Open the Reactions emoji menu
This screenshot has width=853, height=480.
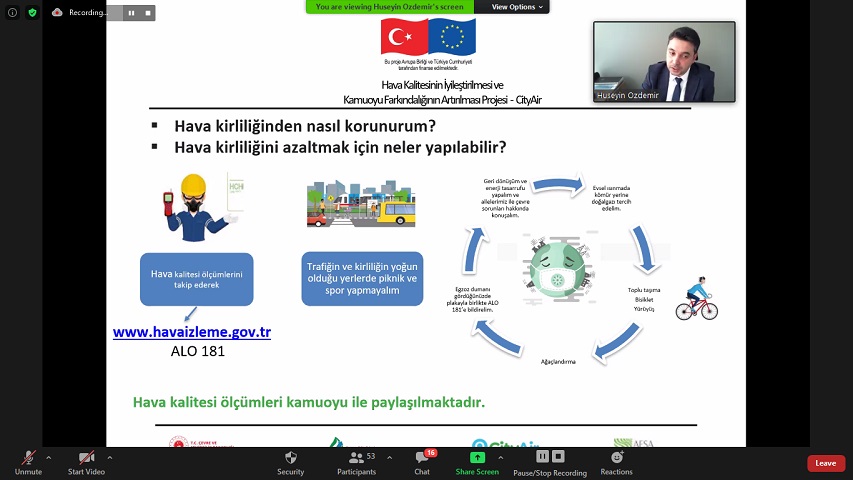click(616, 463)
